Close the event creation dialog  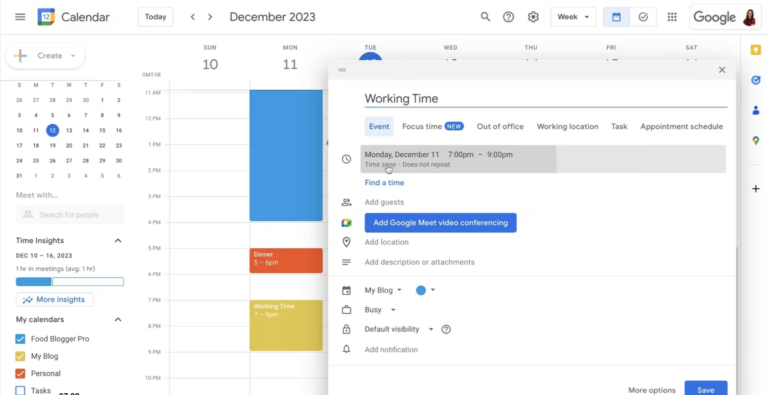pyautogui.click(x=721, y=70)
